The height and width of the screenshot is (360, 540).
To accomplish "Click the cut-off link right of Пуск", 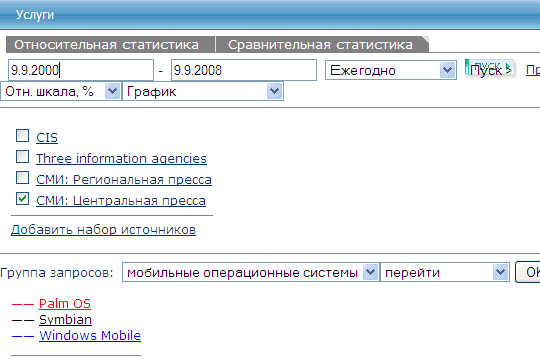I will [533, 70].
